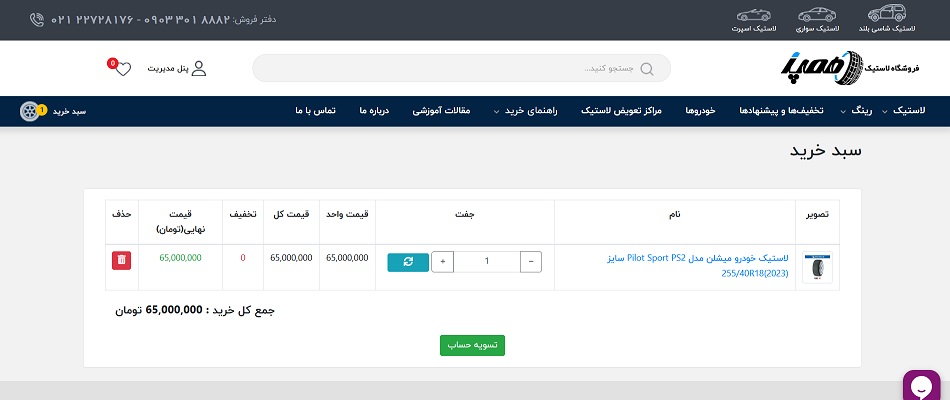This screenshot has height=400, width=950.
Task: Decrease quantity with the minus button
Action: click(531, 261)
